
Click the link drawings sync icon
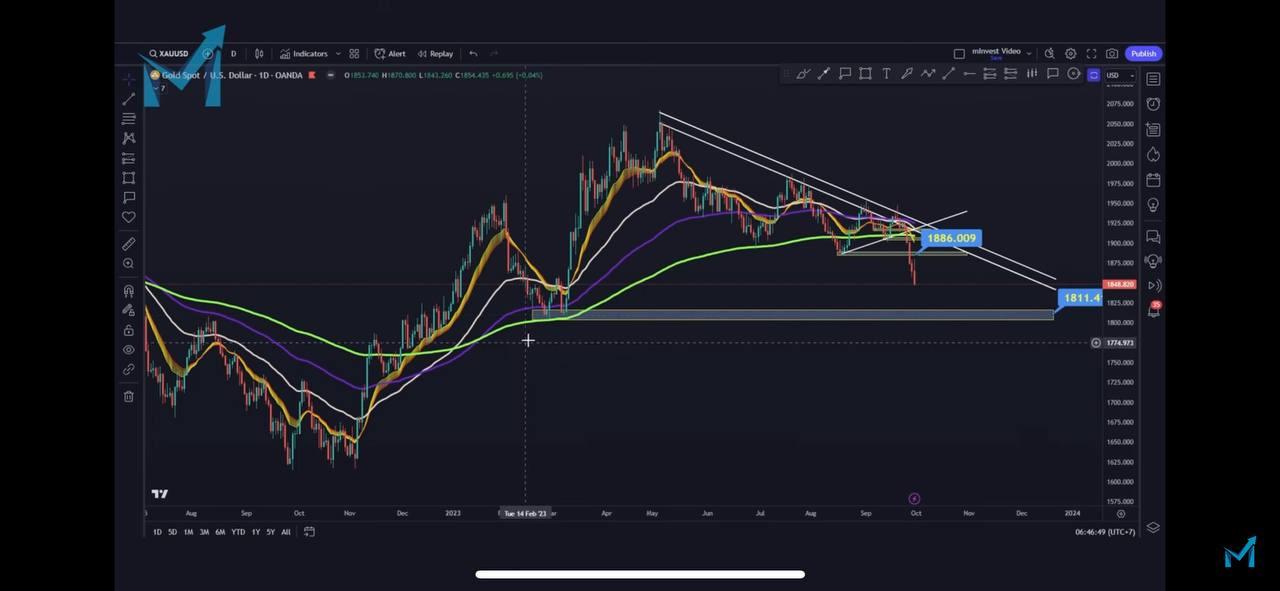pos(129,370)
